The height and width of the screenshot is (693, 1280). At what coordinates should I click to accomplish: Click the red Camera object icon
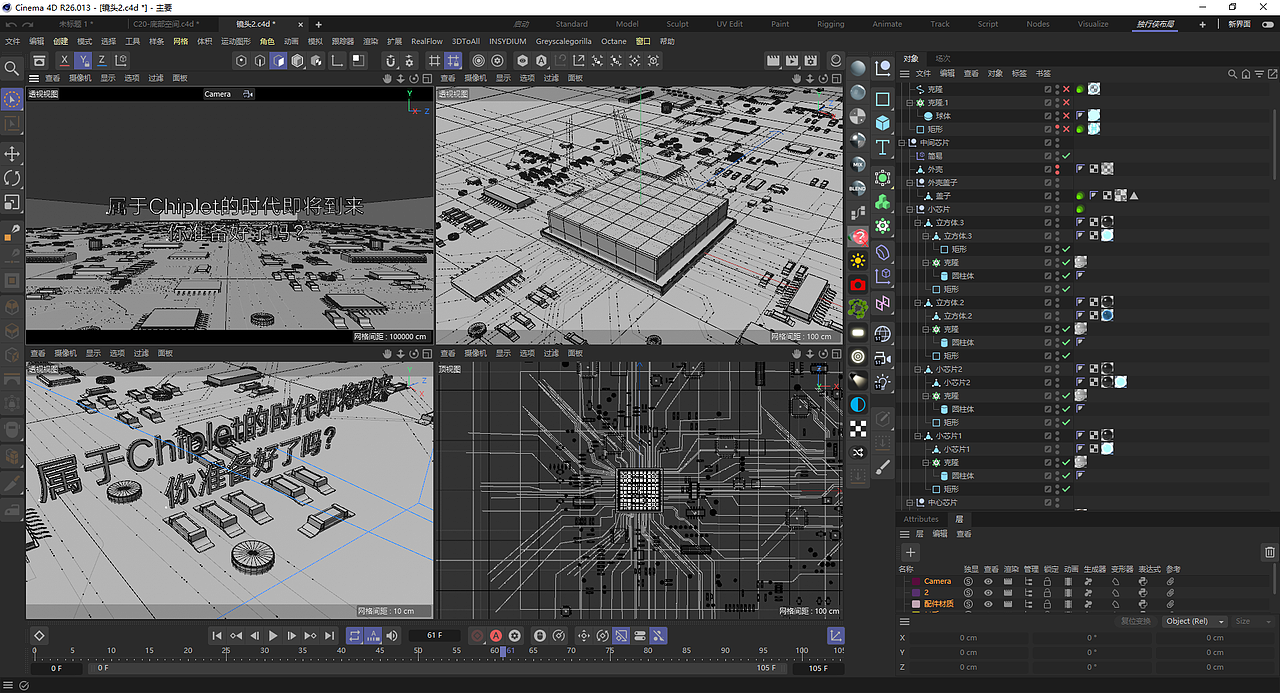[858, 285]
